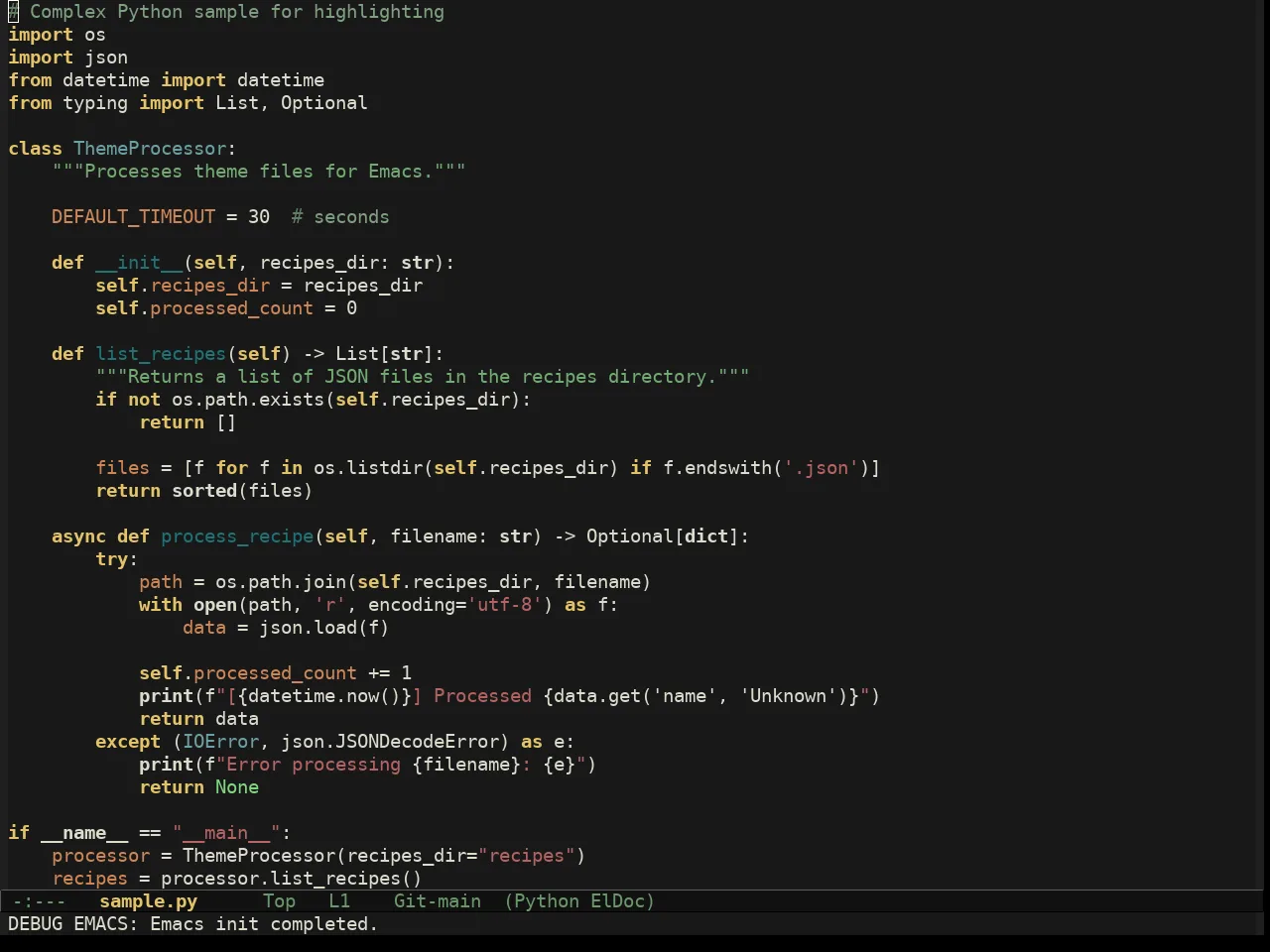Click the -:--- buffer status indicator
This screenshot has height=952, width=1270.
(39, 901)
